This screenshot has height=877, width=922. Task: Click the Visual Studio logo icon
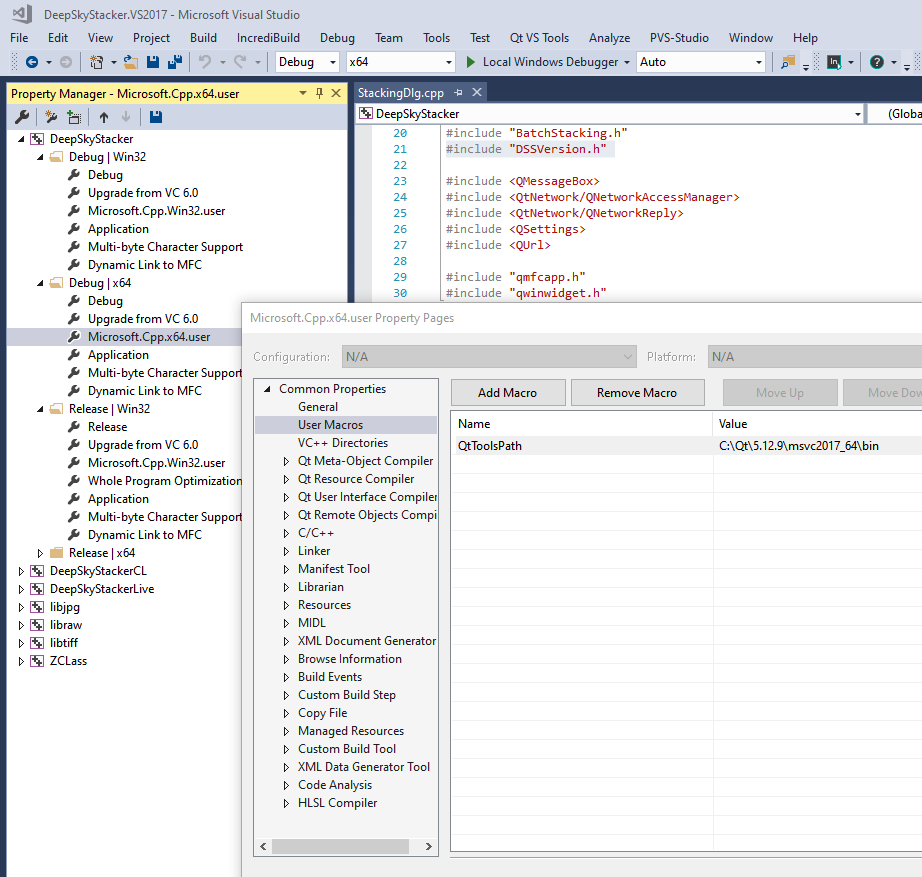22,14
